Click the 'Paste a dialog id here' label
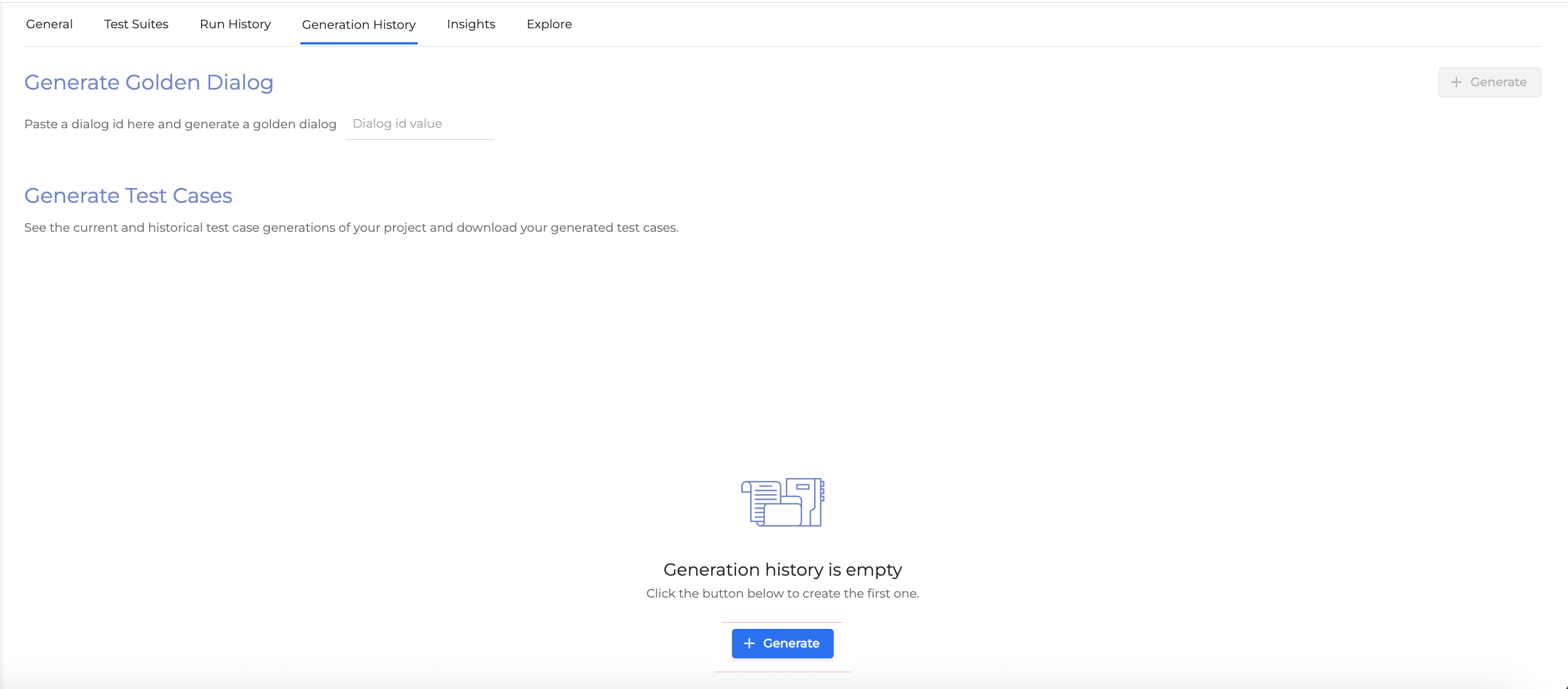The width and height of the screenshot is (1568, 689). coord(180,124)
